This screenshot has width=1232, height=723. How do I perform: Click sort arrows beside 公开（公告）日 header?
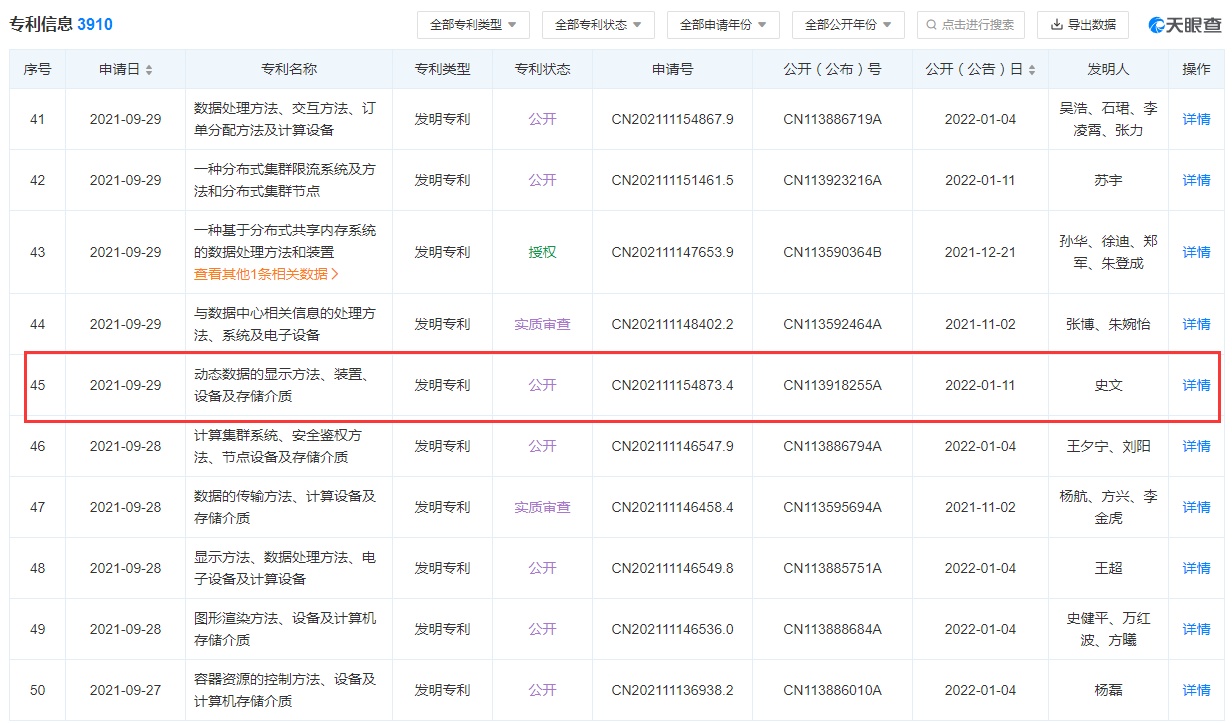[1031, 70]
